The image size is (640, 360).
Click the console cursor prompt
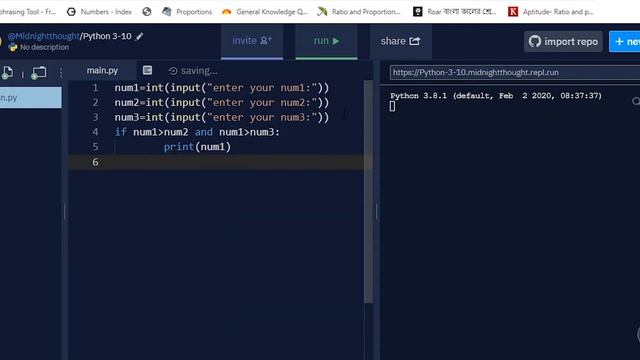[x=392, y=106]
